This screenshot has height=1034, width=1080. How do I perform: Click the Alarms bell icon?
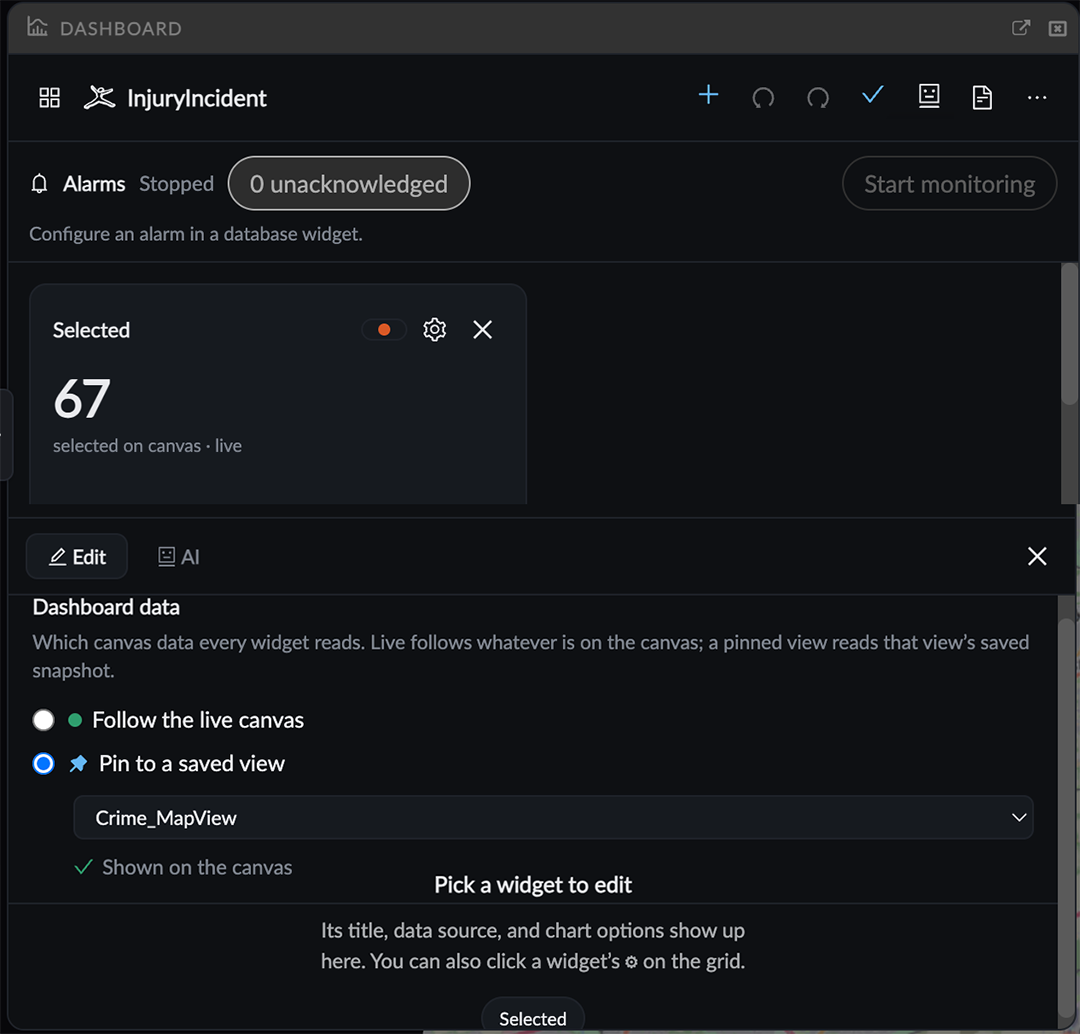[39, 184]
